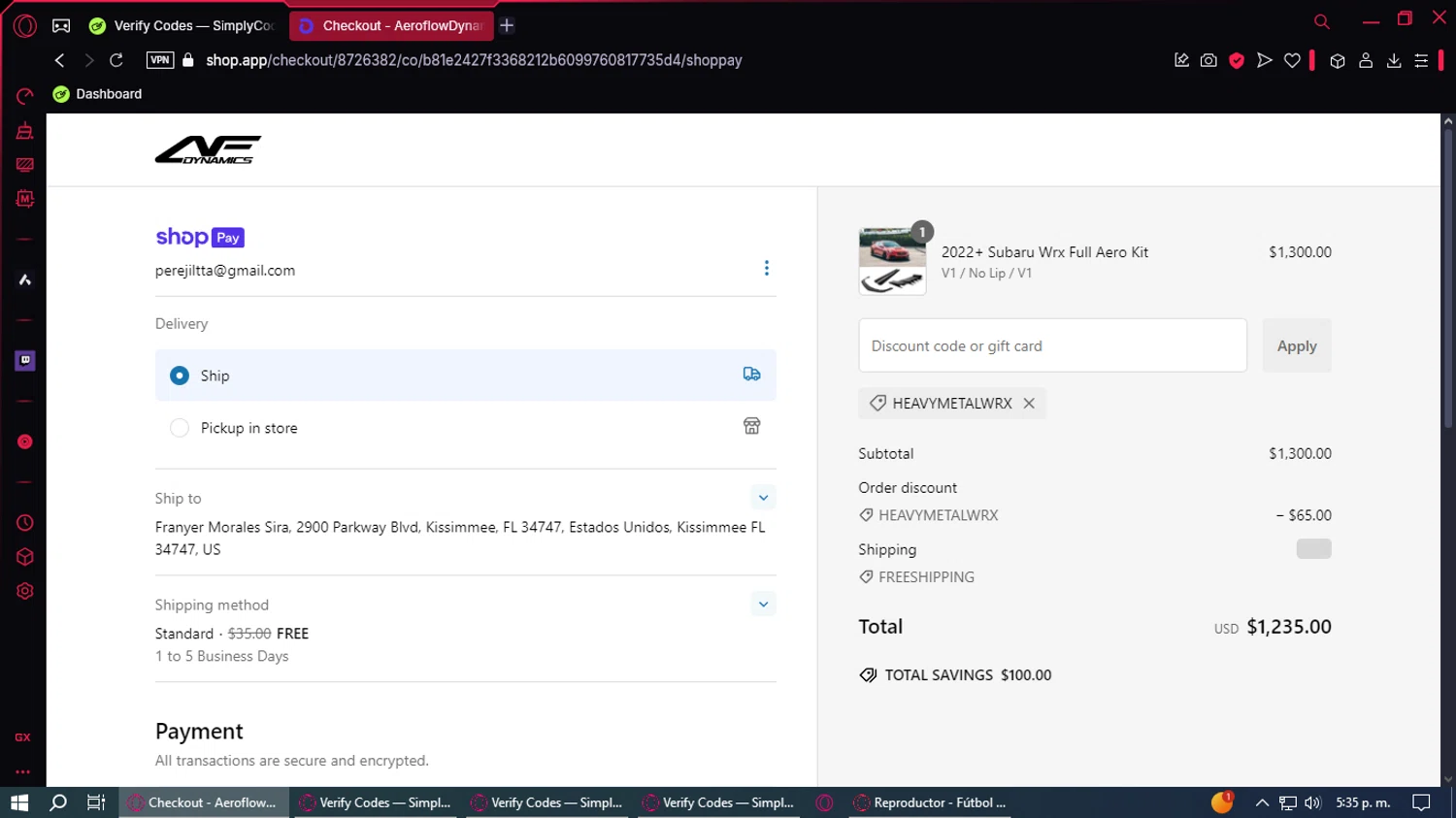The height and width of the screenshot is (818, 1456).
Task: Open Shop Pay account options menu
Action: [767, 268]
